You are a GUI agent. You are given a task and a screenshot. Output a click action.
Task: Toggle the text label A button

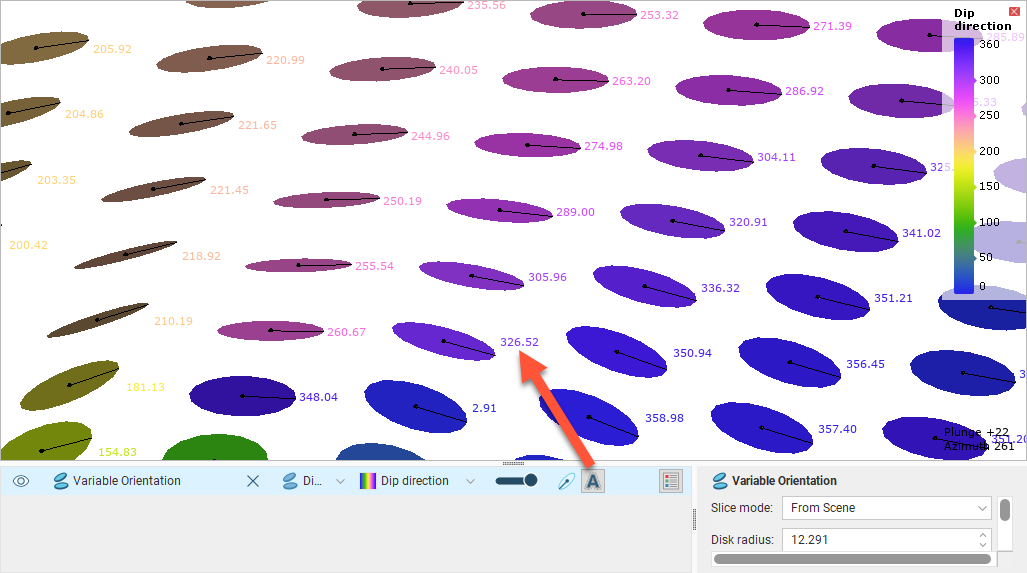pyautogui.click(x=593, y=481)
